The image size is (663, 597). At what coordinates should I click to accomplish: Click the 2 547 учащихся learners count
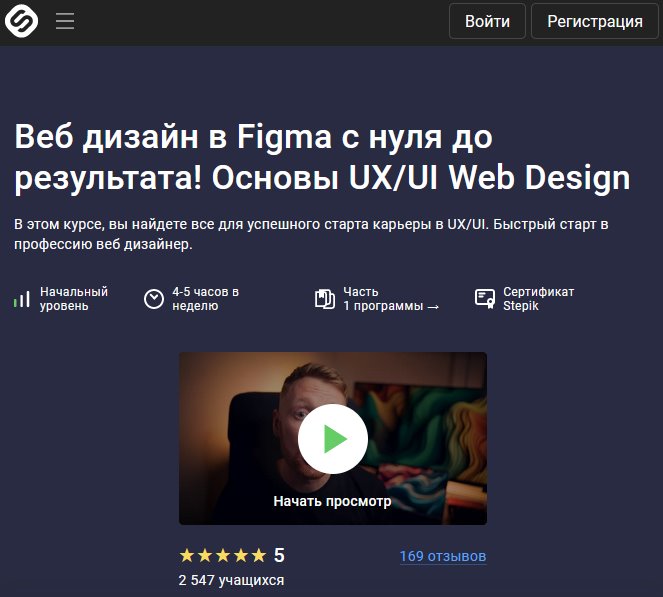pos(231,580)
